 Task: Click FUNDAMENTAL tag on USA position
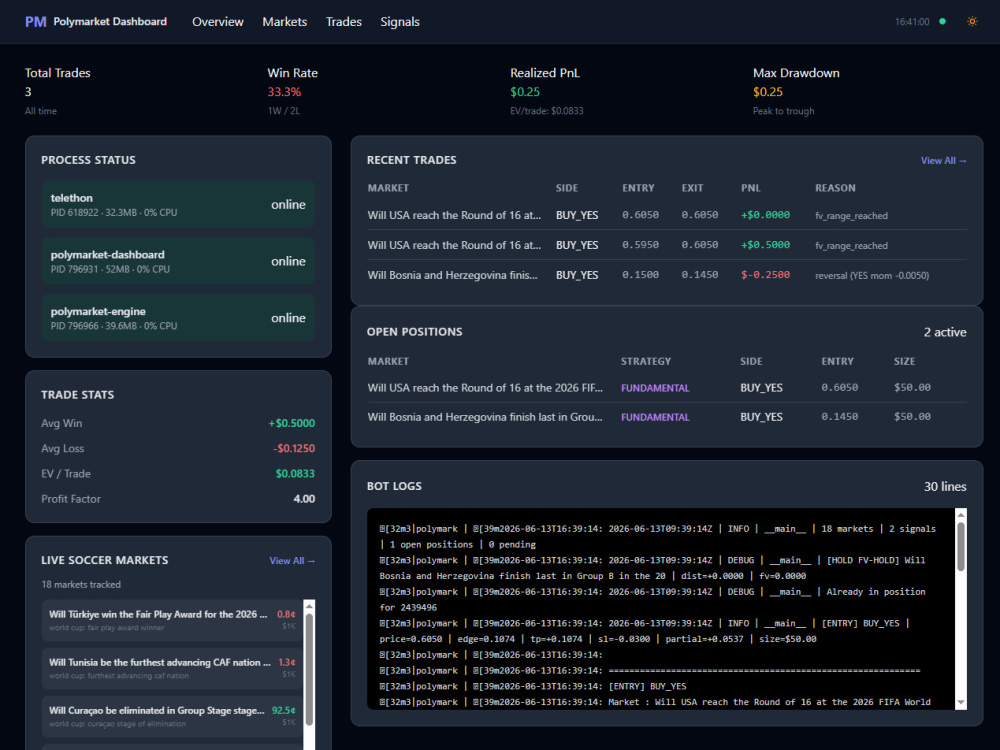click(655, 388)
